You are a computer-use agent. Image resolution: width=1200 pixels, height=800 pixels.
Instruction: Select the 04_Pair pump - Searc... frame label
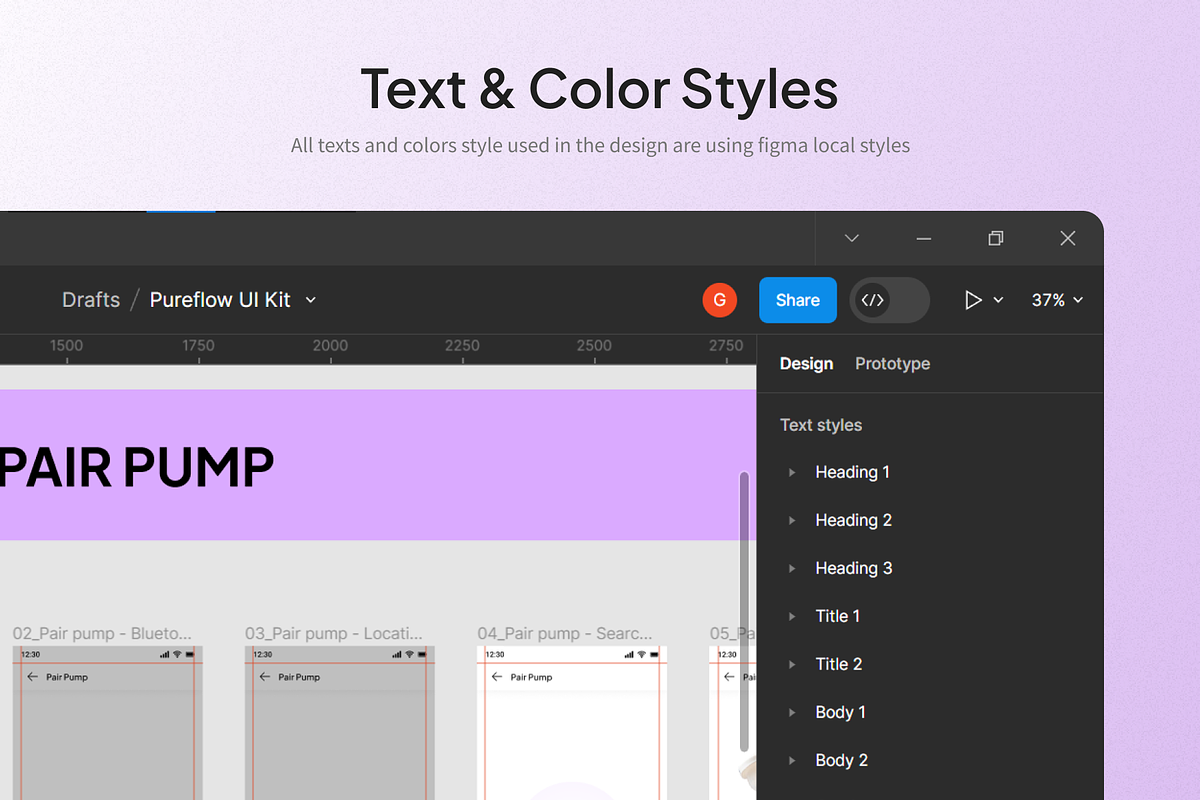(x=565, y=633)
